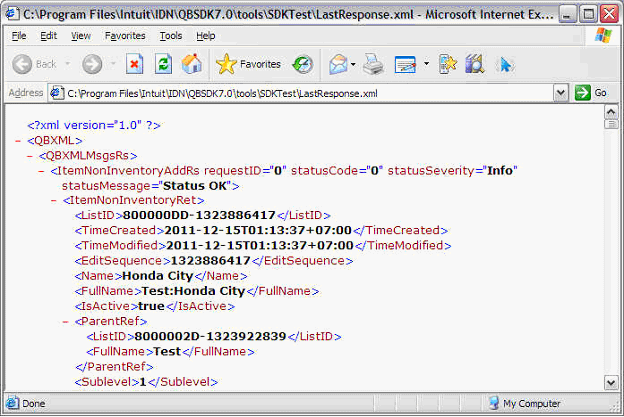Click ParentRef ListID 8000002D-1323922839
The height and width of the screenshot is (417, 624).
point(210,336)
